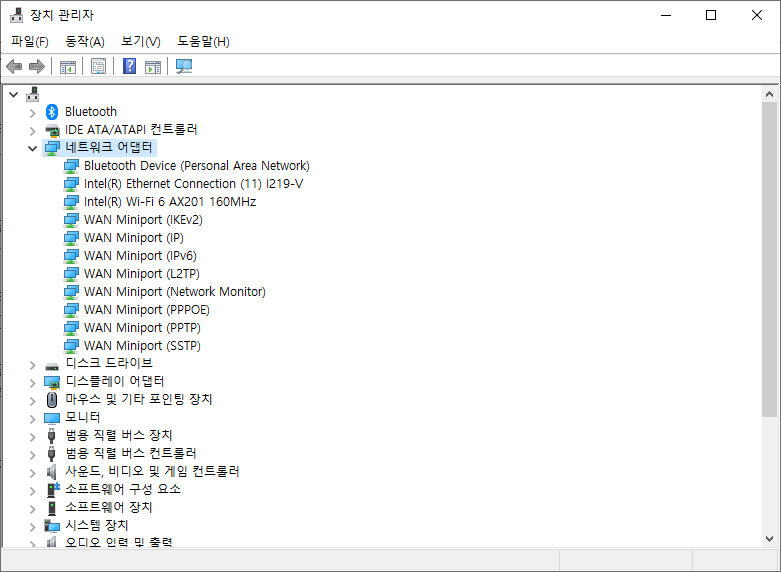The width and height of the screenshot is (781, 572).
Task: Collapse the root computer node
Action: 13,95
